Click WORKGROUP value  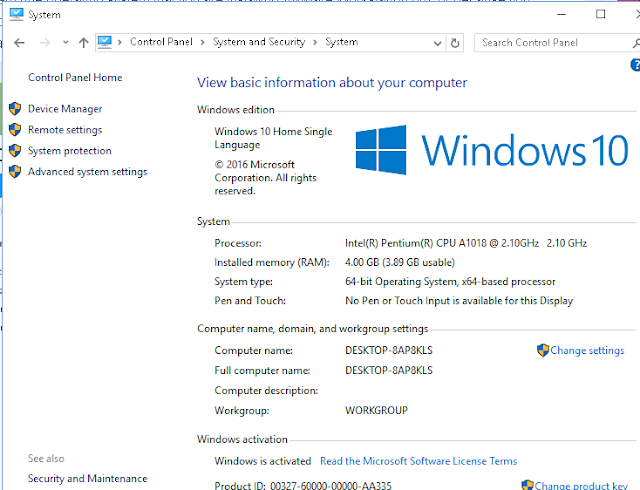point(376,410)
